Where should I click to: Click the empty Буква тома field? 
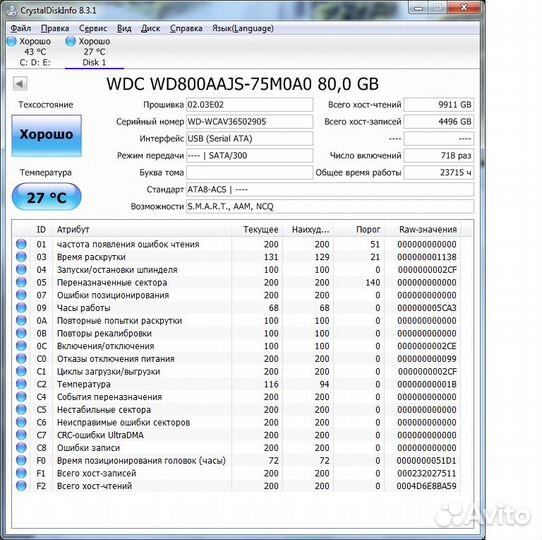click(249, 173)
